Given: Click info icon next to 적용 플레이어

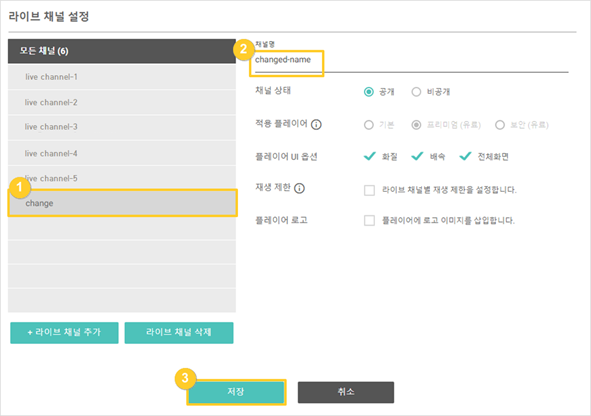Looking at the screenshot, I should [316, 124].
